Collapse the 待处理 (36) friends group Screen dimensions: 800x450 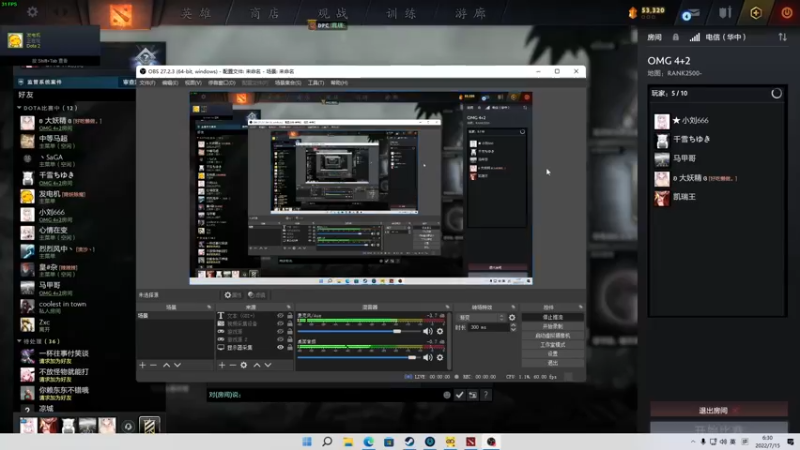pyautogui.click(x=19, y=341)
